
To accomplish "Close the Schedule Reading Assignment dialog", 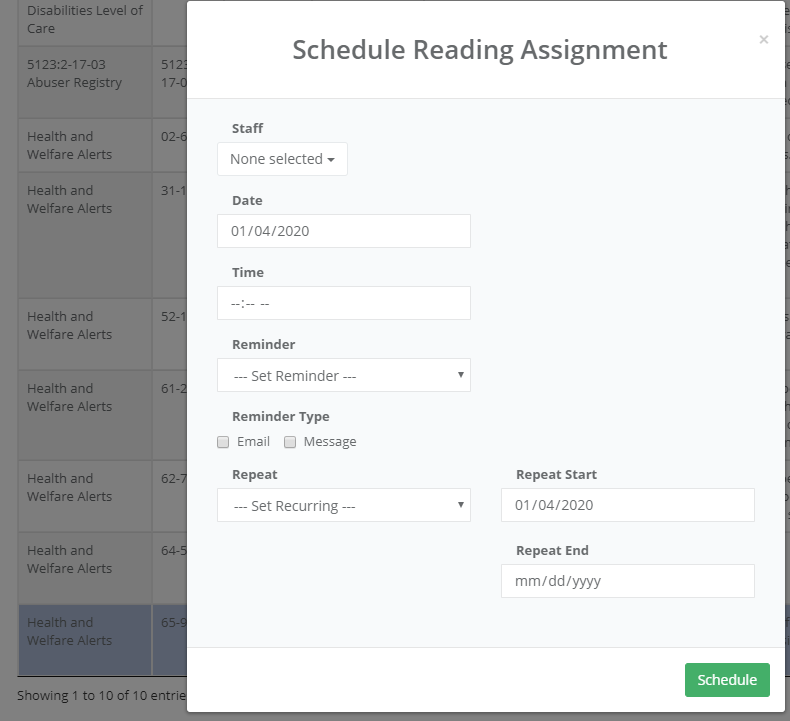I will click(x=764, y=40).
